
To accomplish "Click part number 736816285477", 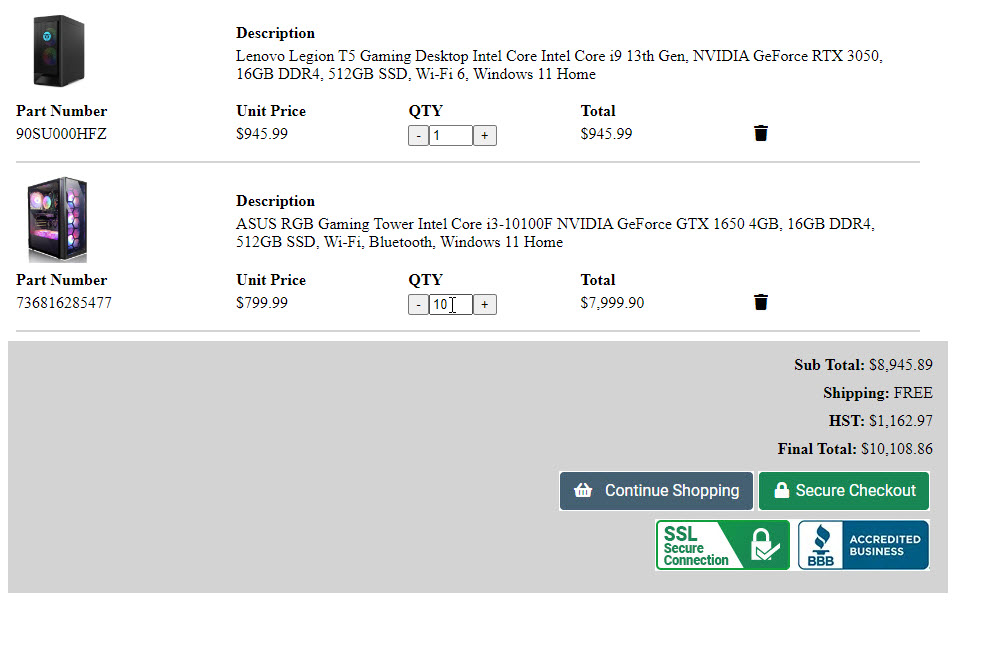I will [64, 302].
